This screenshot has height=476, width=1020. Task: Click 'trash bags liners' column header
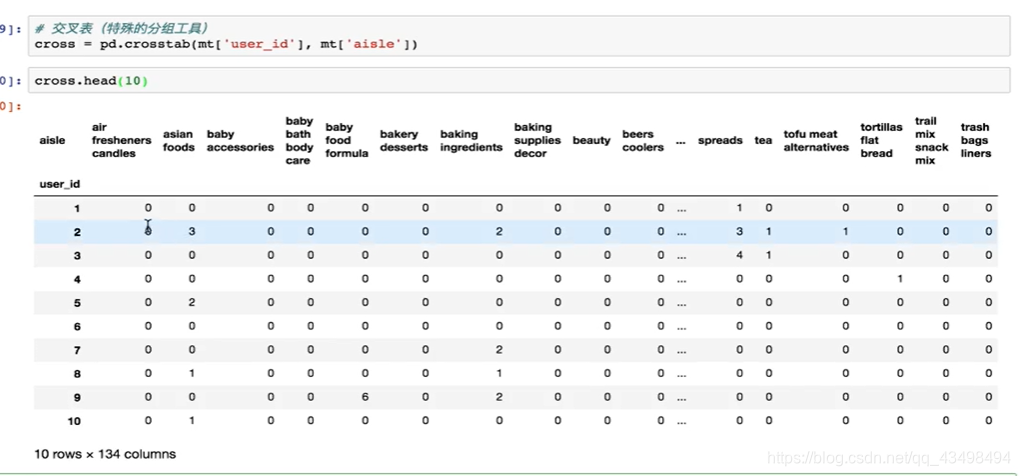976,140
